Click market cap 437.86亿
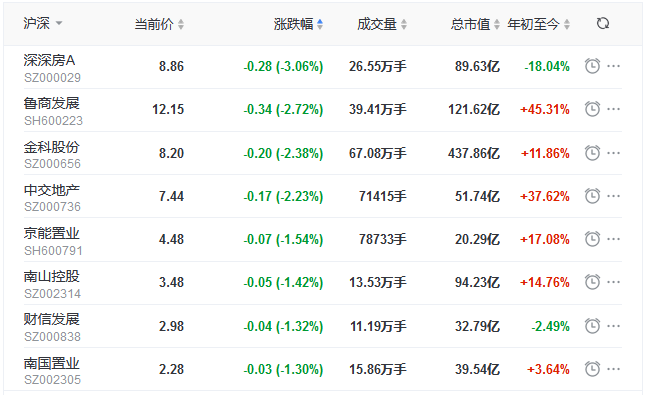This screenshot has width=647, height=395. pyautogui.click(x=474, y=154)
